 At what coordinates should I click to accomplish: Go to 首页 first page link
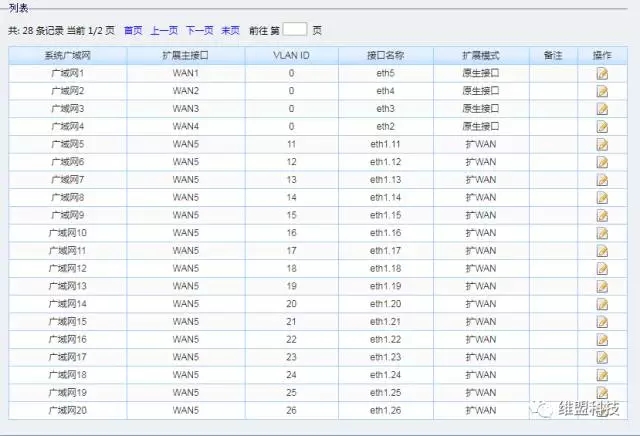[x=133, y=31]
